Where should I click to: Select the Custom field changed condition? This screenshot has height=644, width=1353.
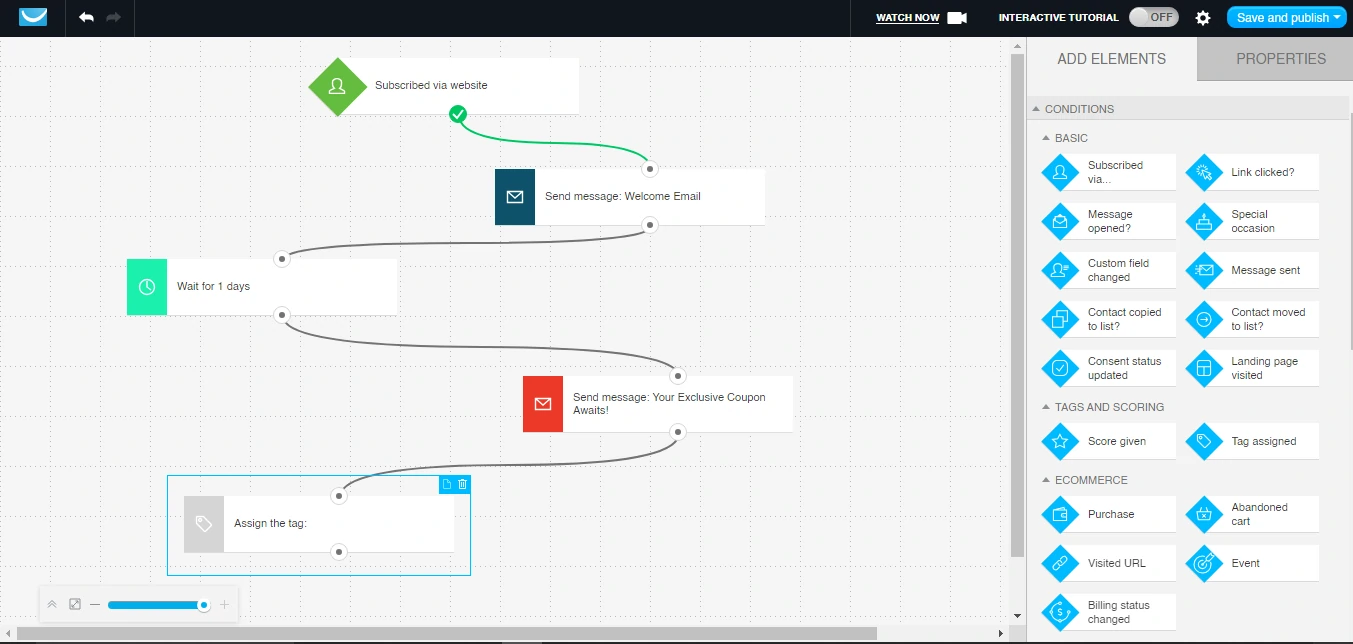pos(1108,270)
